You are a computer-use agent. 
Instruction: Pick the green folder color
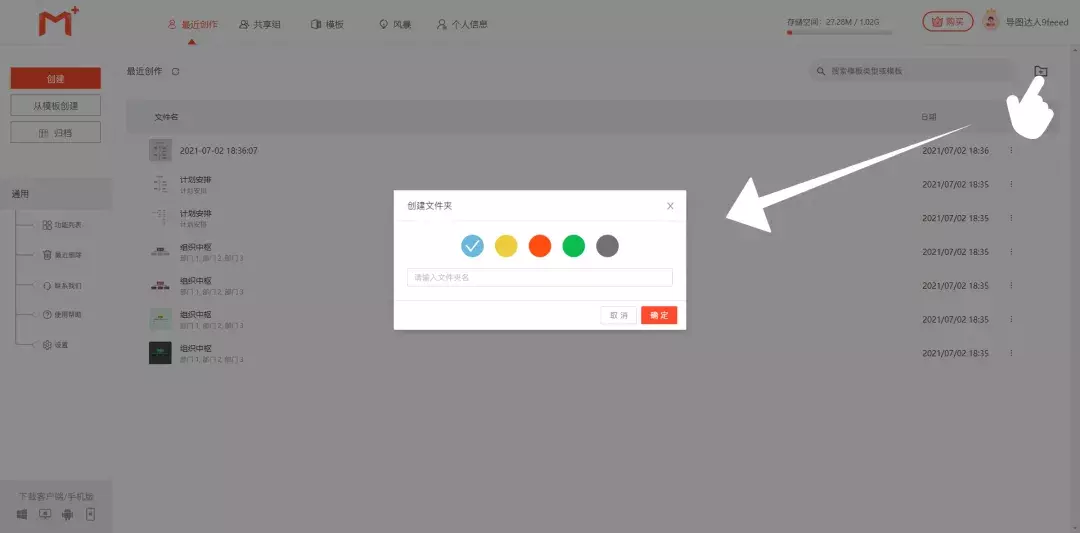pyautogui.click(x=573, y=246)
